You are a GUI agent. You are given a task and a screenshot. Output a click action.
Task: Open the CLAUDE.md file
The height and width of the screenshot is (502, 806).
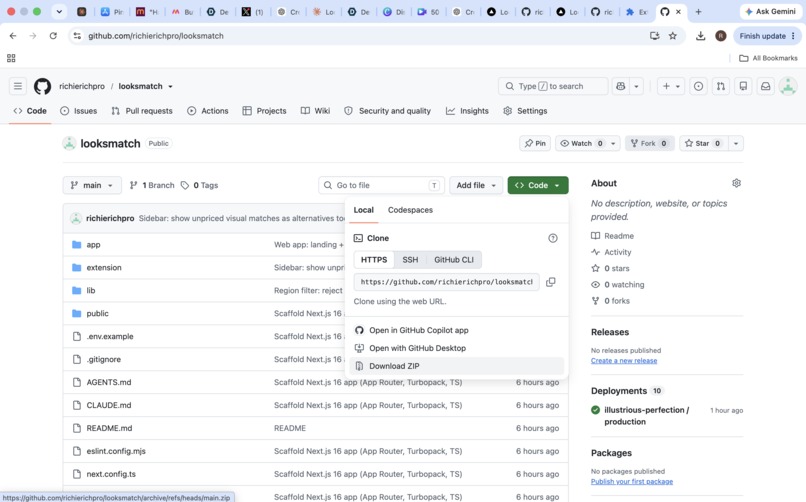[108, 405]
